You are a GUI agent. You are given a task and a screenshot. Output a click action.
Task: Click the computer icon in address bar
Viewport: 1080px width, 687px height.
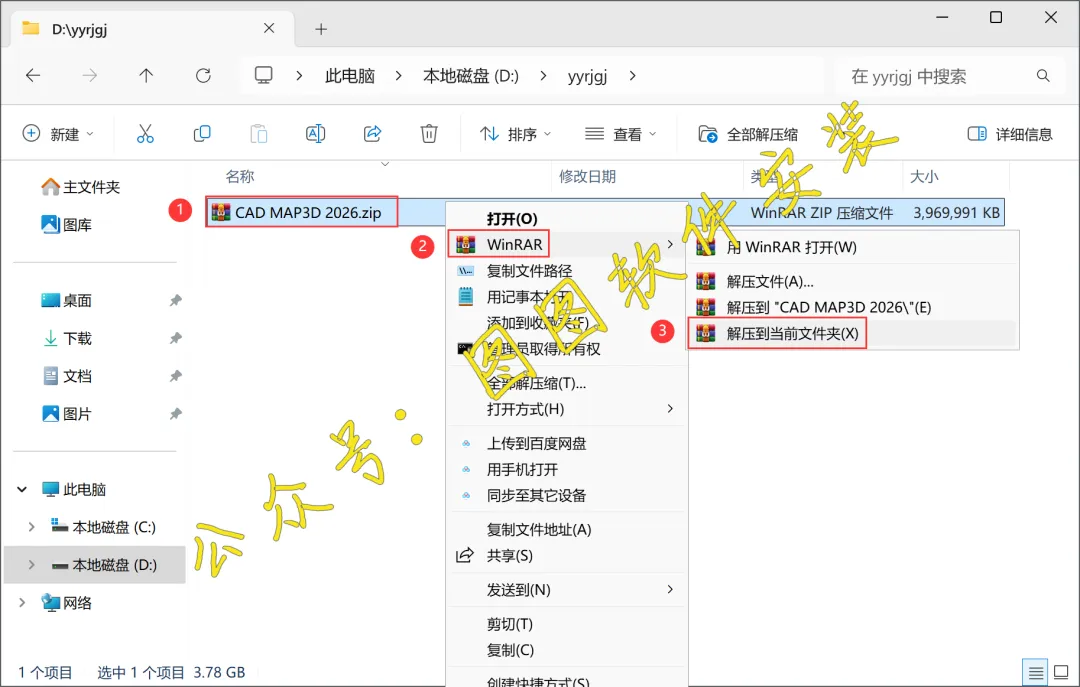tap(264, 75)
